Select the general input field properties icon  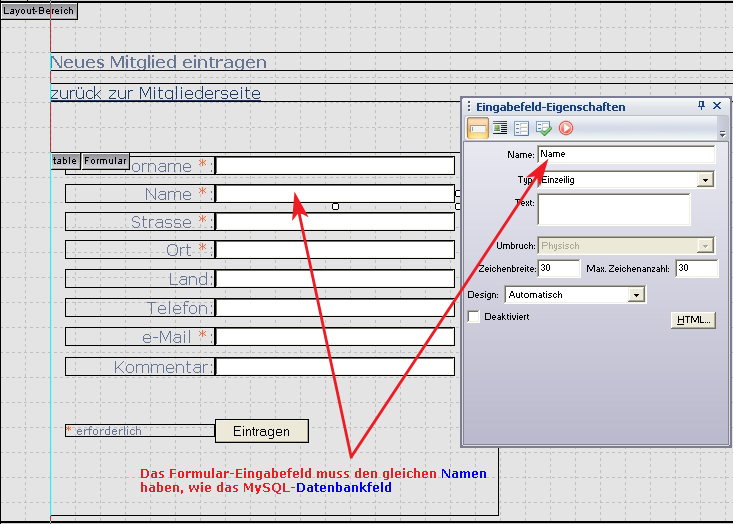[478, 128]
